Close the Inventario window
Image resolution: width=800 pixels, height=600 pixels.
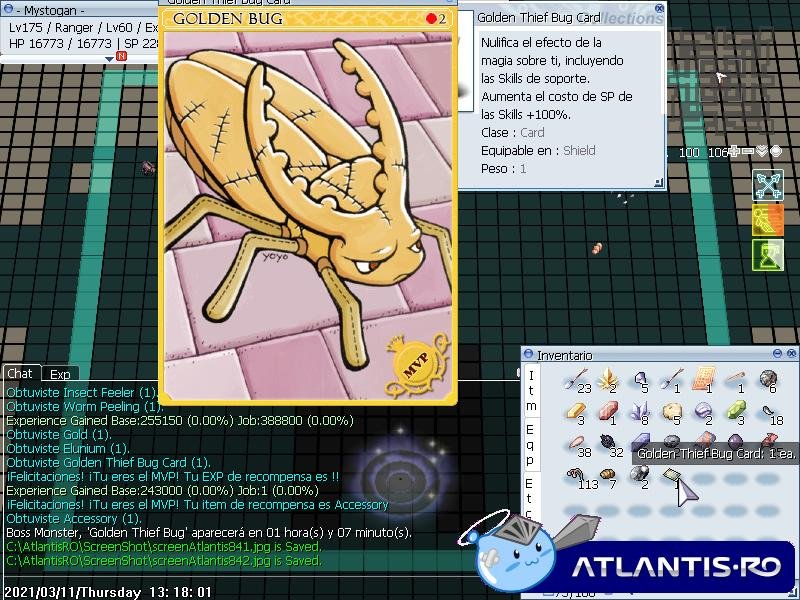pyautogui.click(x=791, y=353)
